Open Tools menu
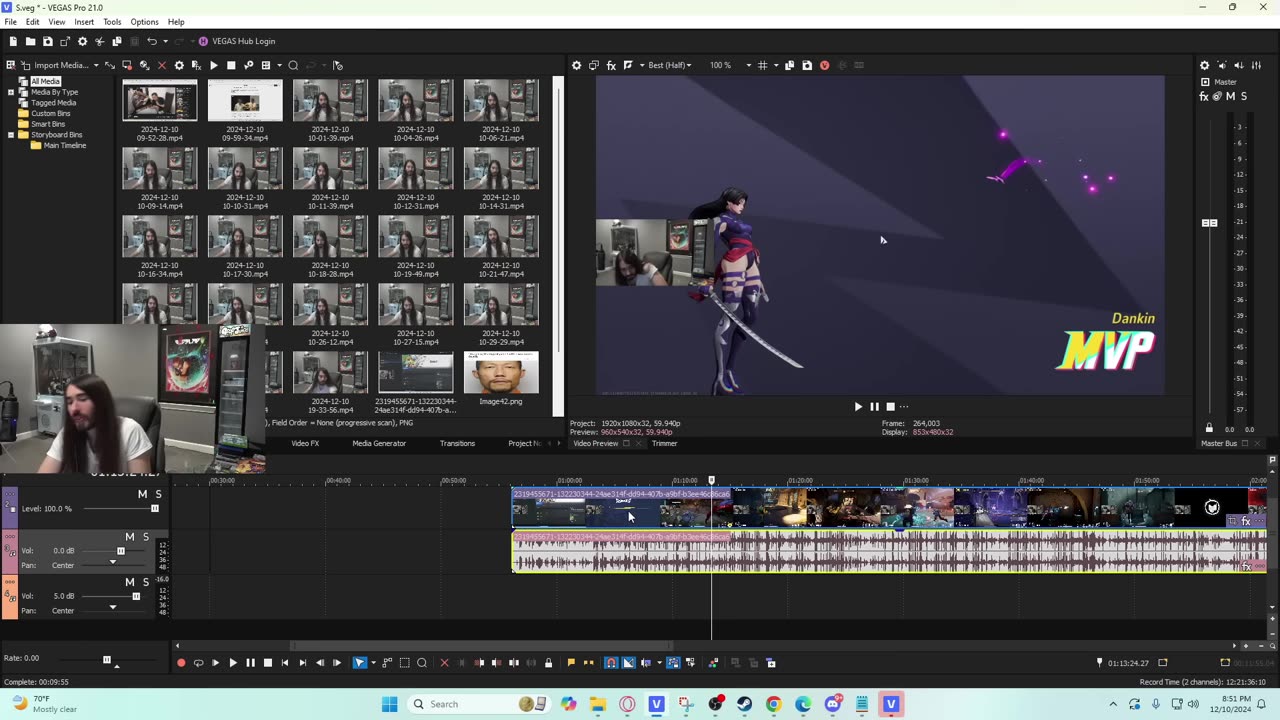The width and height of the screenshot is (1280, 720). pos(112,21)
